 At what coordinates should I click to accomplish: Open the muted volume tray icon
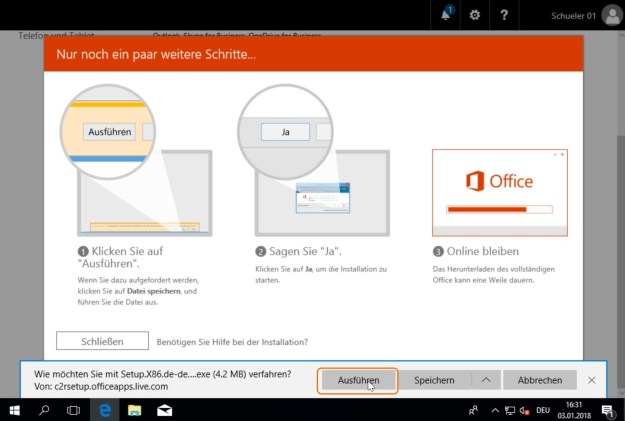[524, 410]
